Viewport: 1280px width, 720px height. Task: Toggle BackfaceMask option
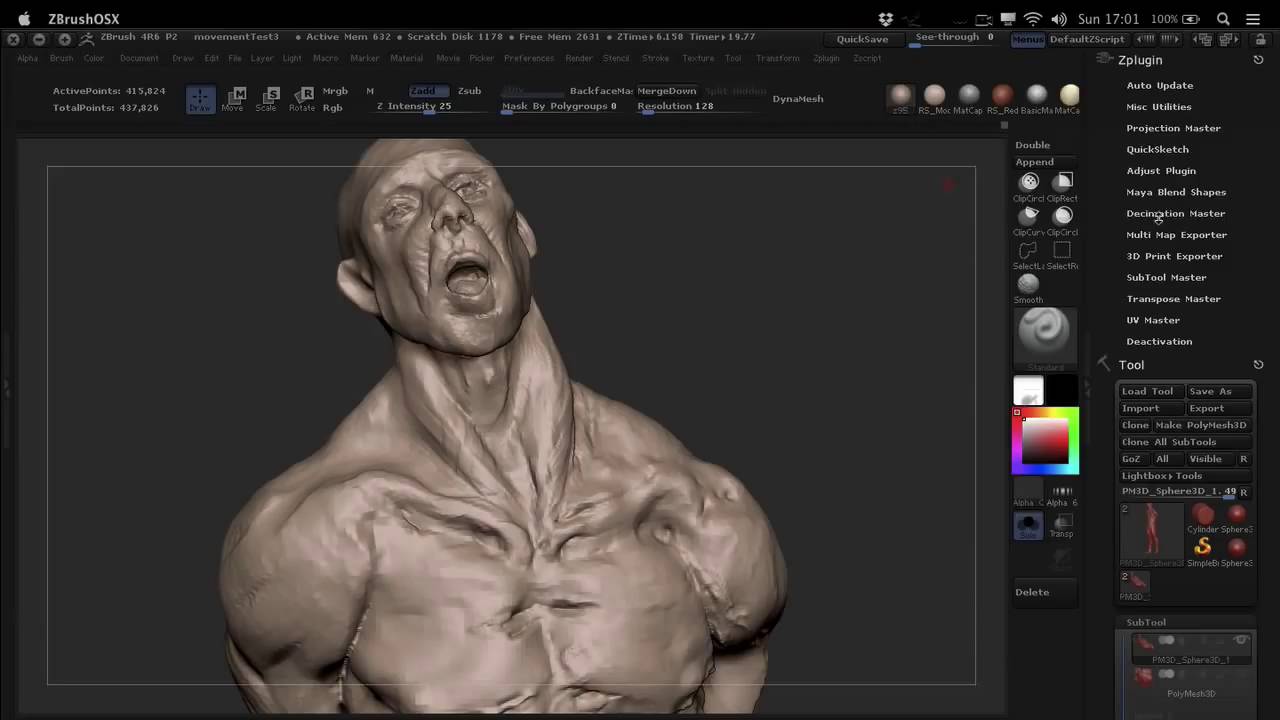pos(601,91)
